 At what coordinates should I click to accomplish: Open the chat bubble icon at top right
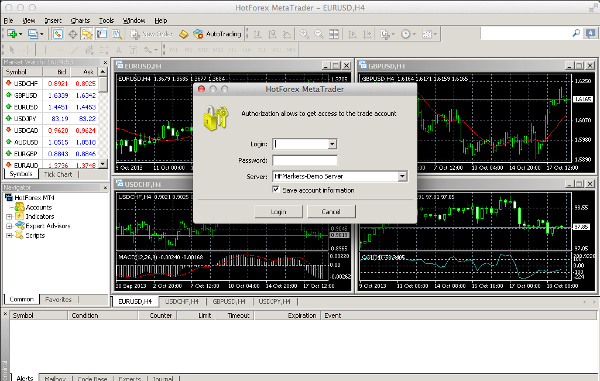point(590,33)
